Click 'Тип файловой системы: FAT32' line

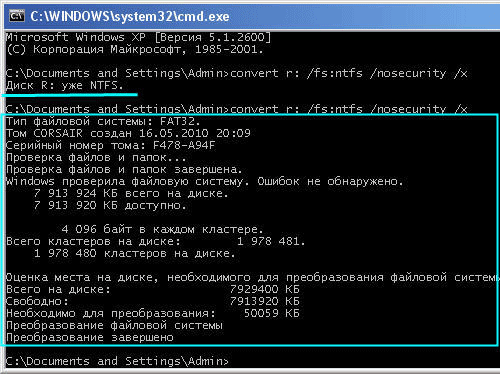tap(103, 121)
